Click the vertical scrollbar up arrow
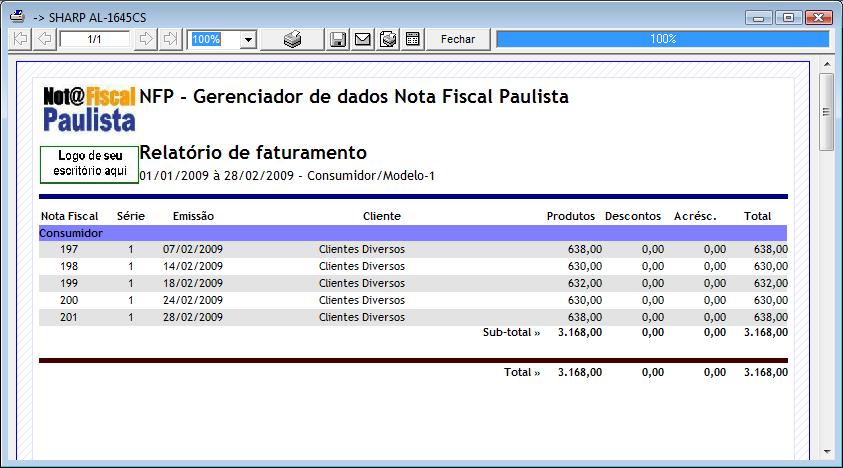This screenshot has width=843, height=468. pos(827,65)
